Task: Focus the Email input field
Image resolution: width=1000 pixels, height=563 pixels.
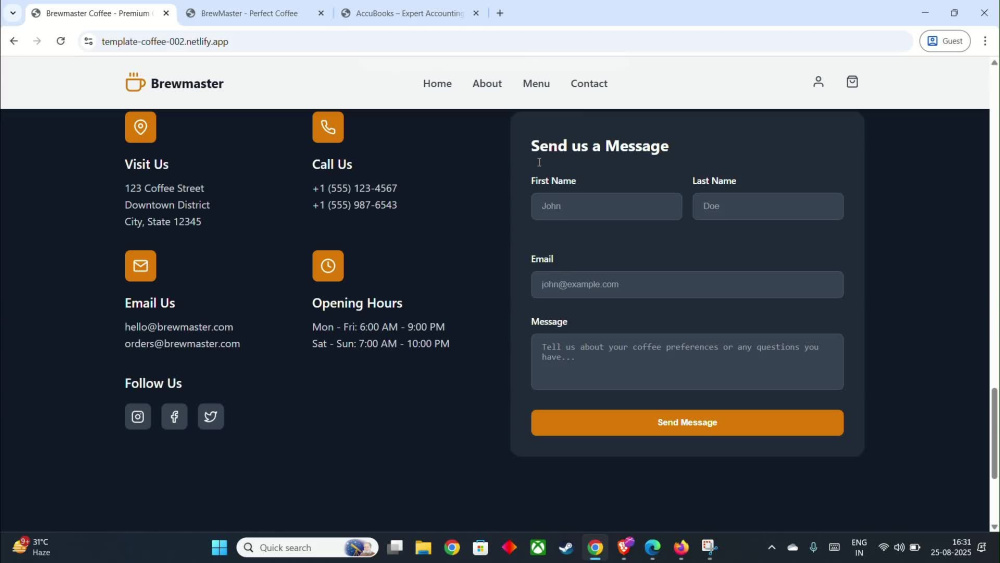Action: tap(687, 284)
